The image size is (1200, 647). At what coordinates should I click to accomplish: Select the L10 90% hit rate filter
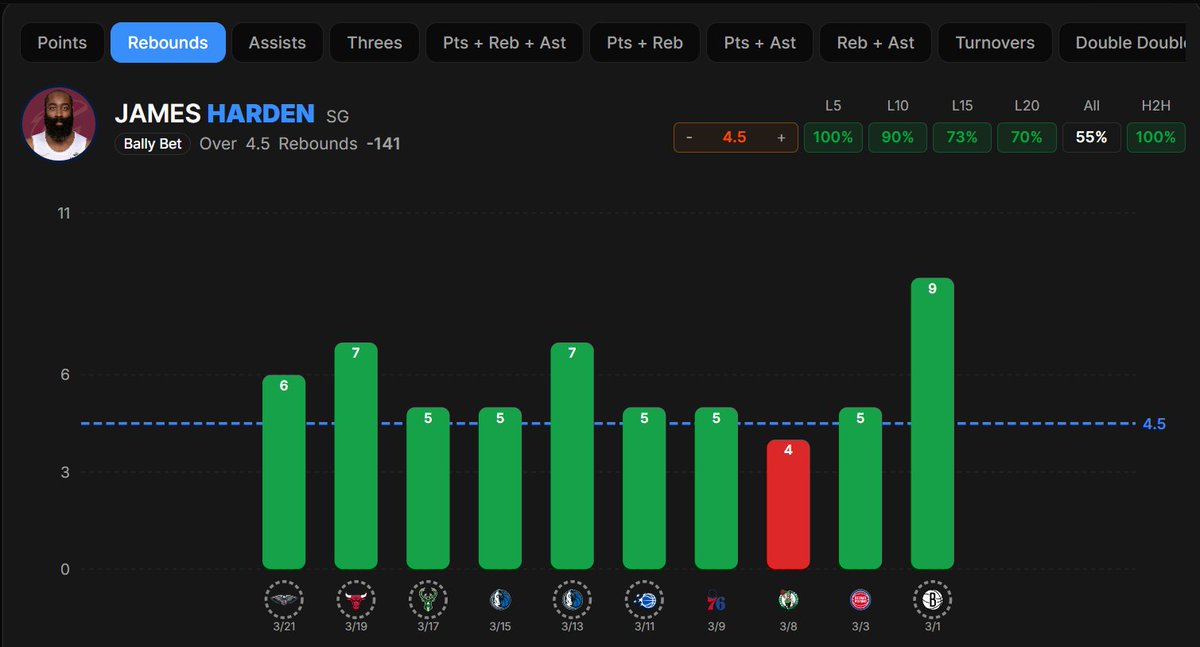point(897,137)
